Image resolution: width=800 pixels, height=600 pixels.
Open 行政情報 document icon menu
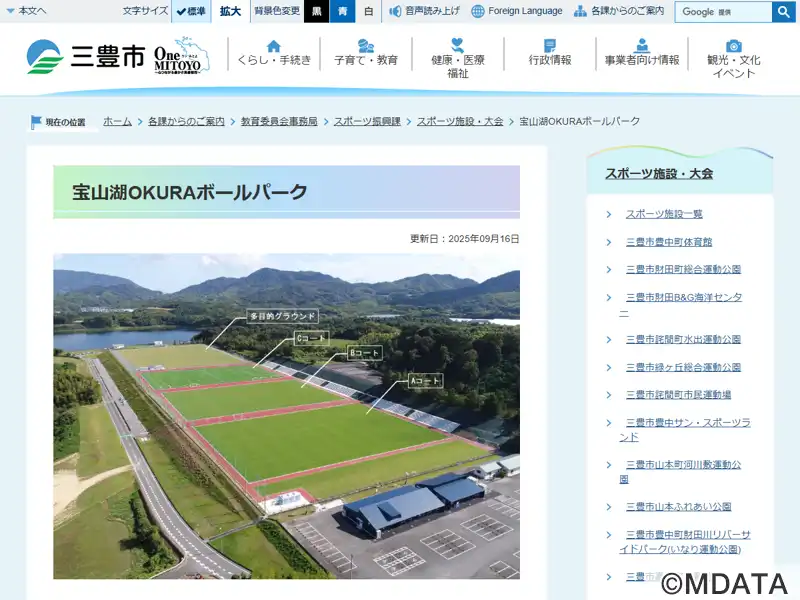pyautogui.click(x=550, y=53)
